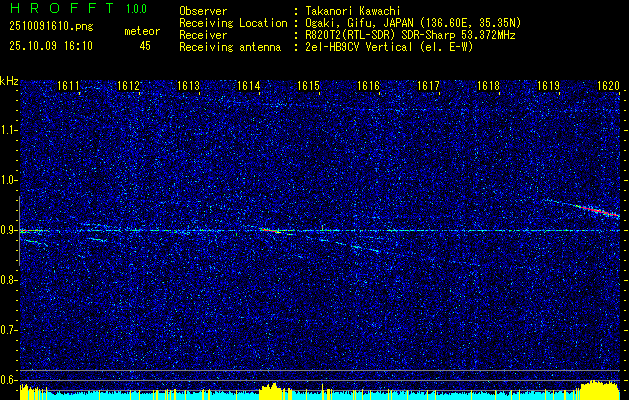Click the 'Observer' field label
Viewport: 629px width, 400px height.
[203, 11]
